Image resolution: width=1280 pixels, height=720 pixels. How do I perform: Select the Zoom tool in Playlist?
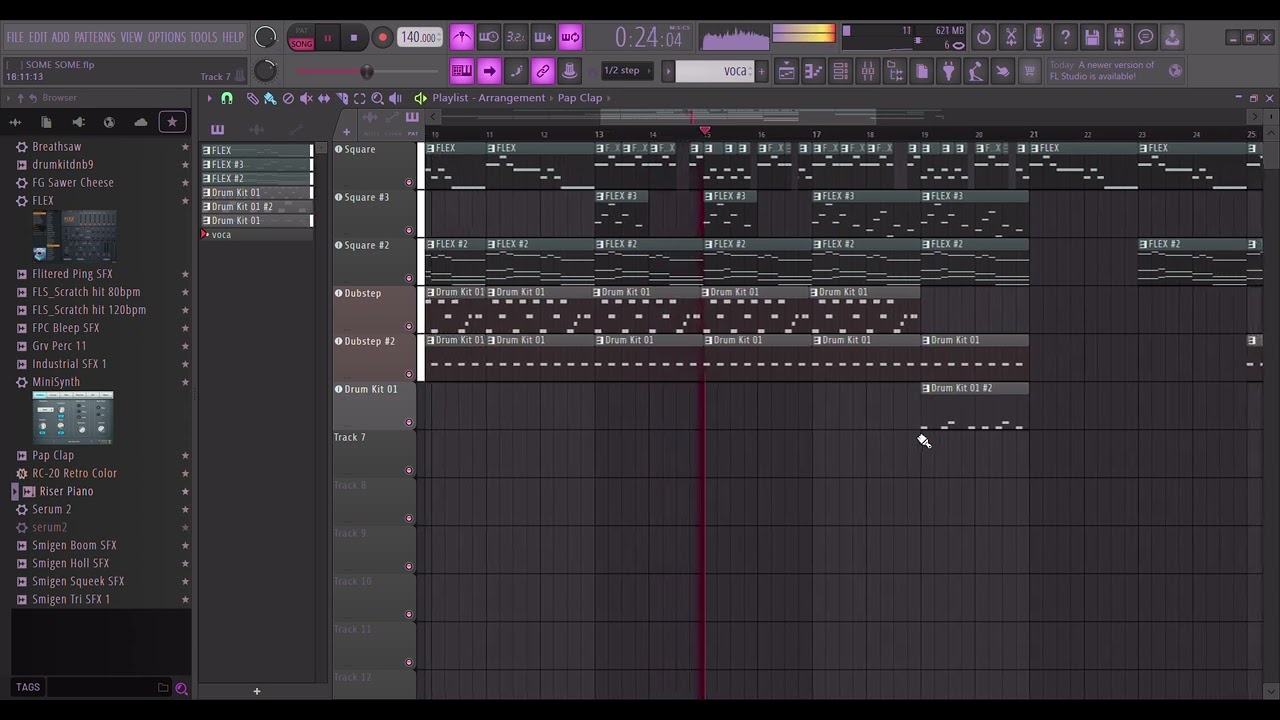378,98
